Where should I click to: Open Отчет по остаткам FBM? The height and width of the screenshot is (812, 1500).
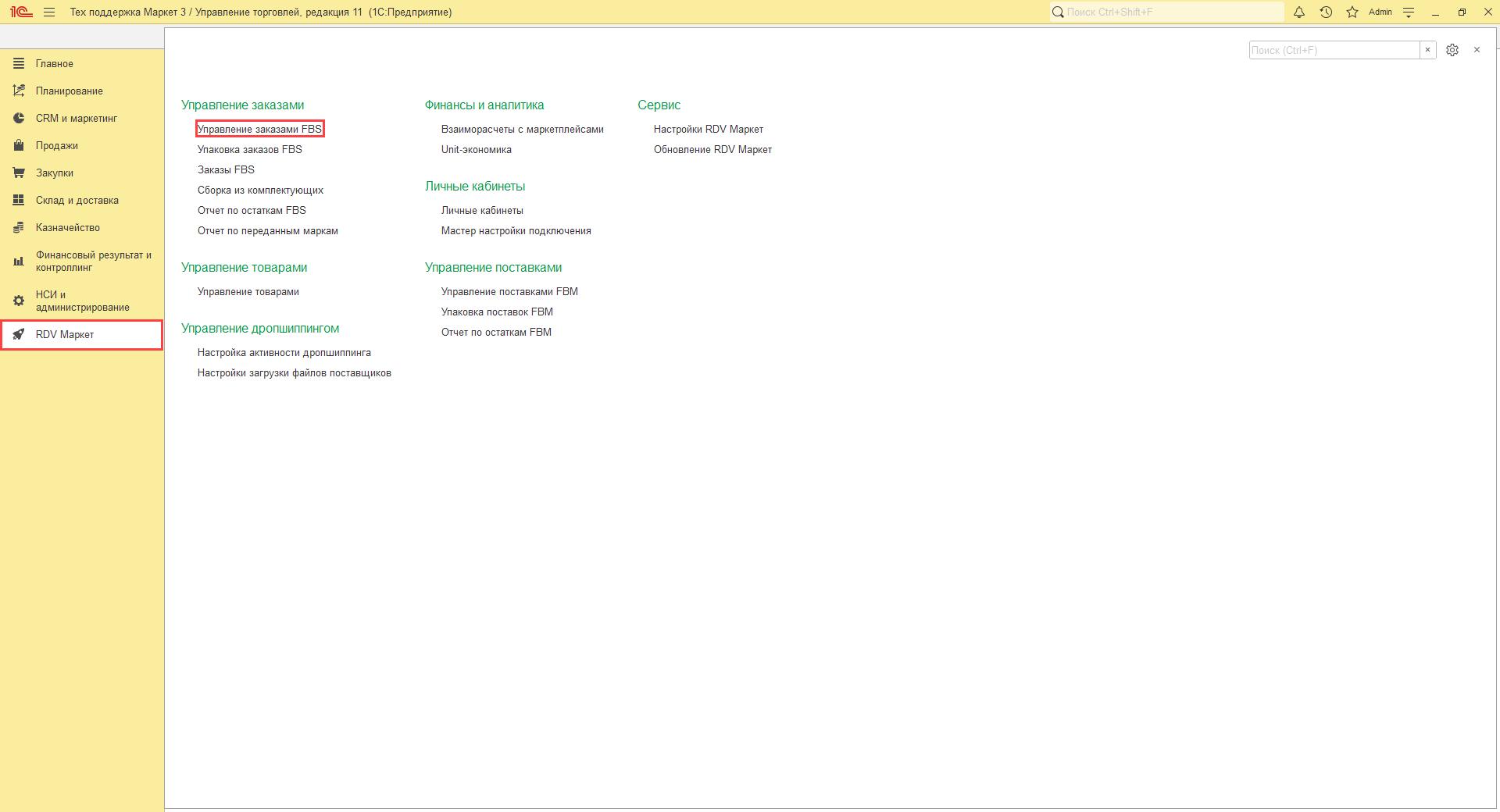496,332
